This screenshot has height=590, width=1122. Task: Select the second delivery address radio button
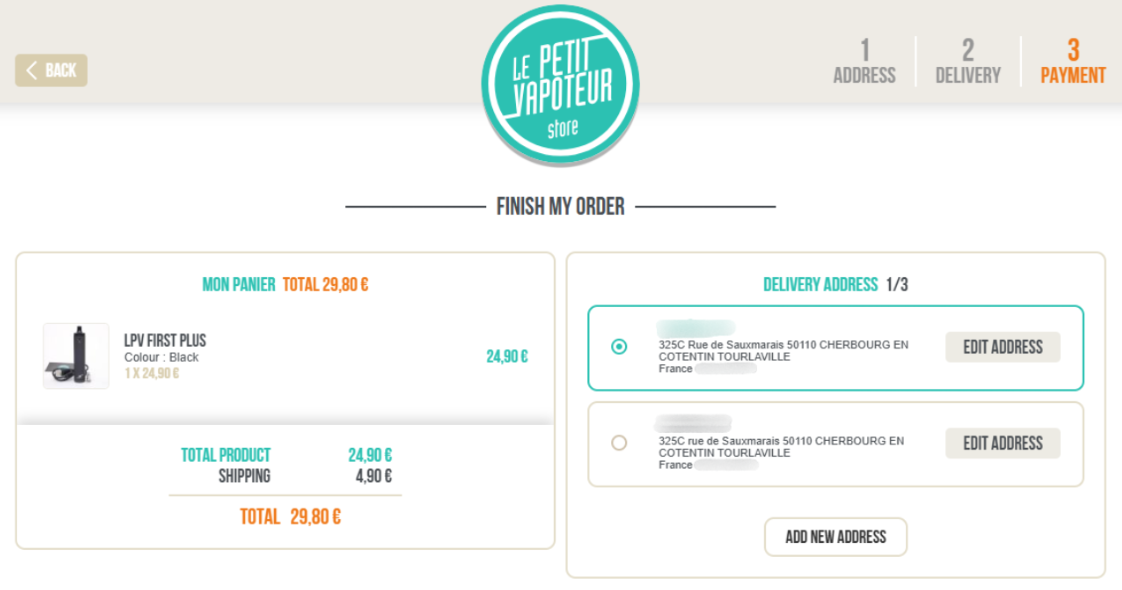click(x=619, y=443)
